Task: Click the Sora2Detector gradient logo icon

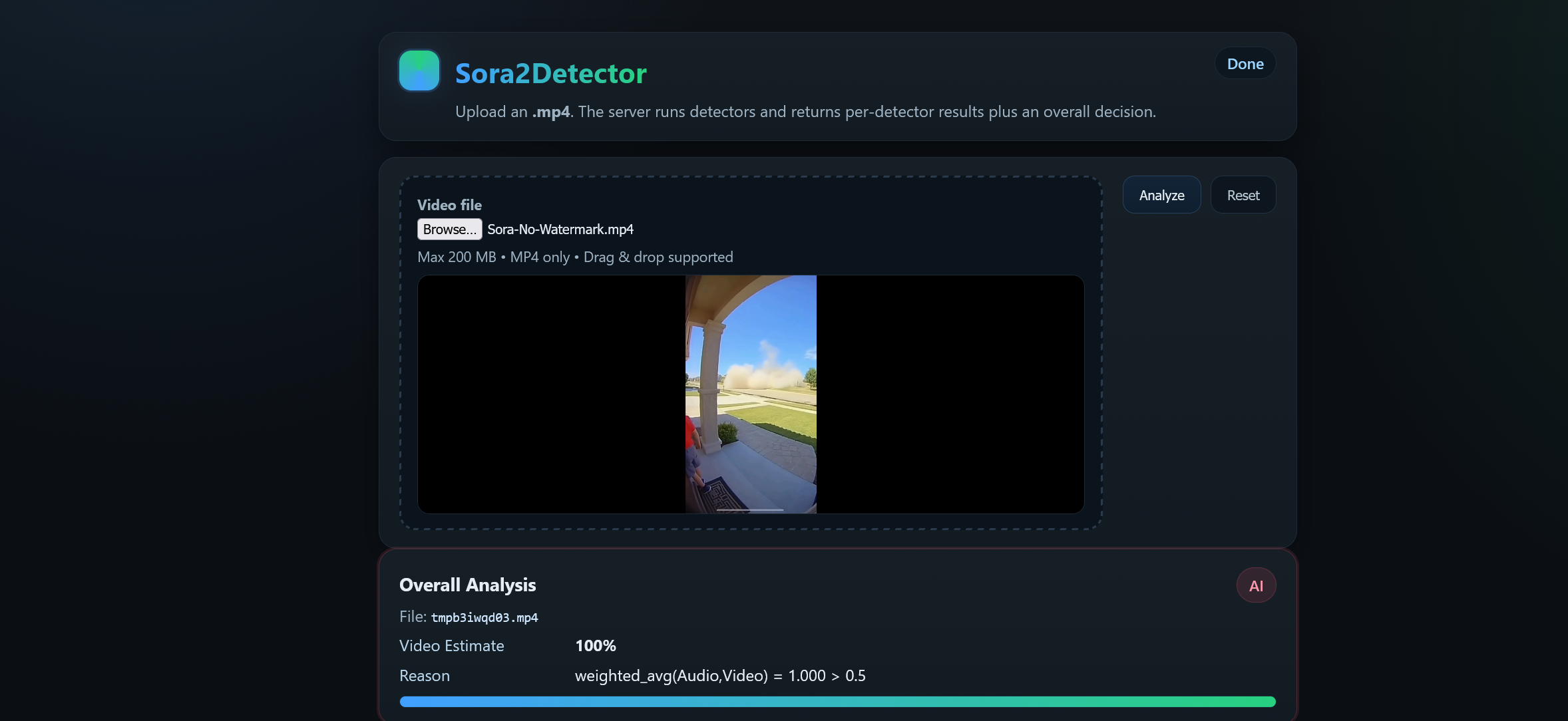Action: (x=419, y=71)
